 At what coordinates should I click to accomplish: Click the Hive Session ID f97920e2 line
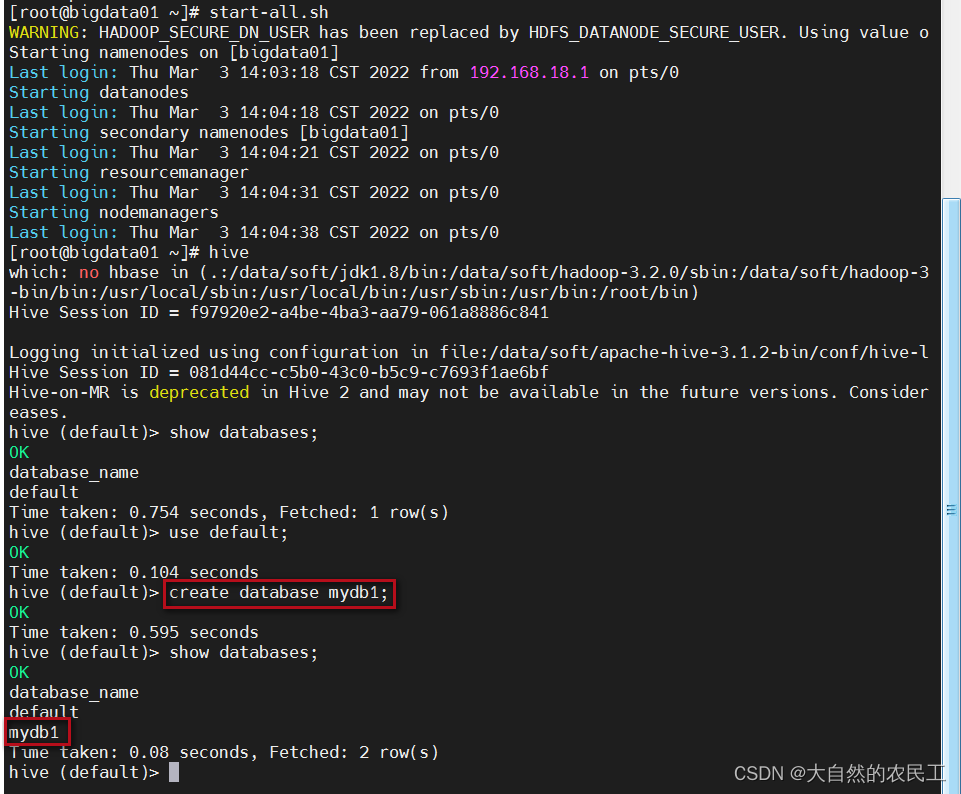point(279,312)
